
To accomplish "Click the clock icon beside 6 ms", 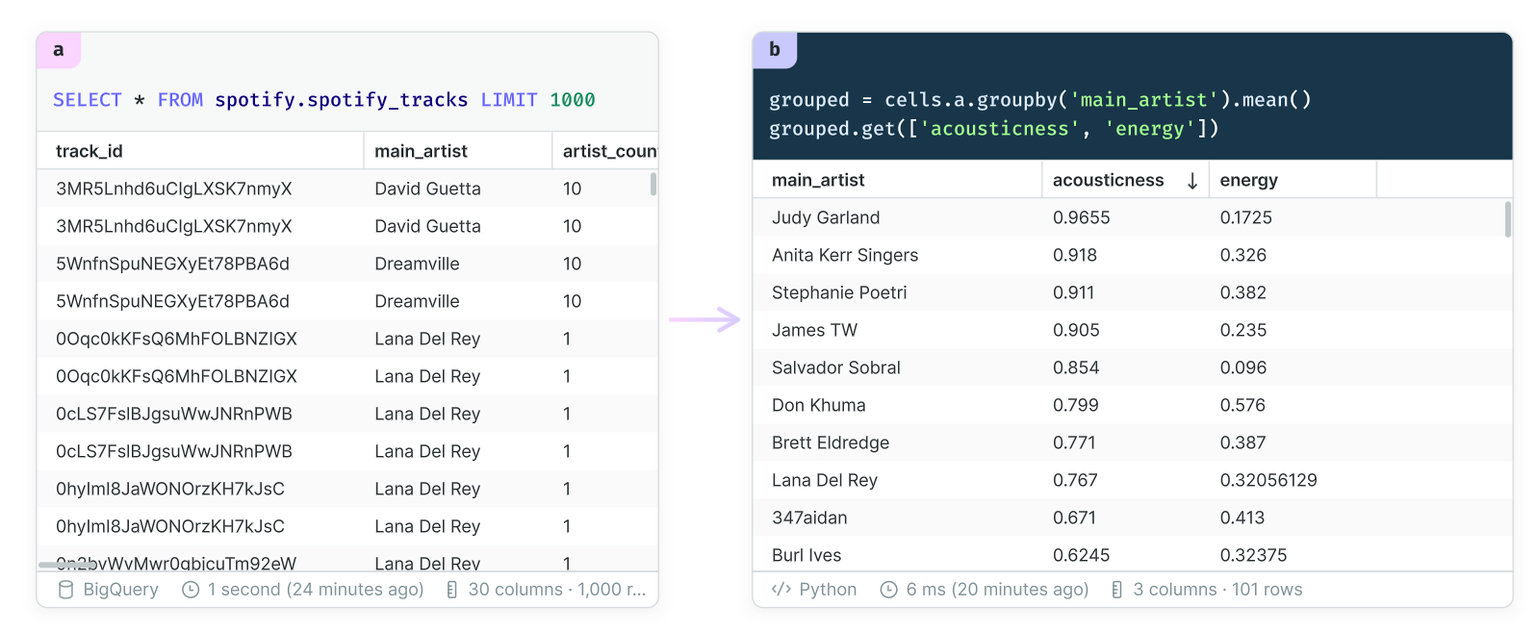I will click(888, 589).
